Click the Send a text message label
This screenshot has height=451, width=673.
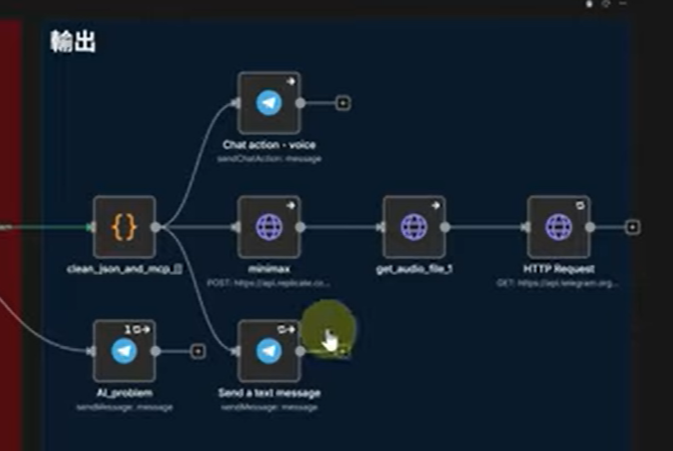tap(268, 393)
